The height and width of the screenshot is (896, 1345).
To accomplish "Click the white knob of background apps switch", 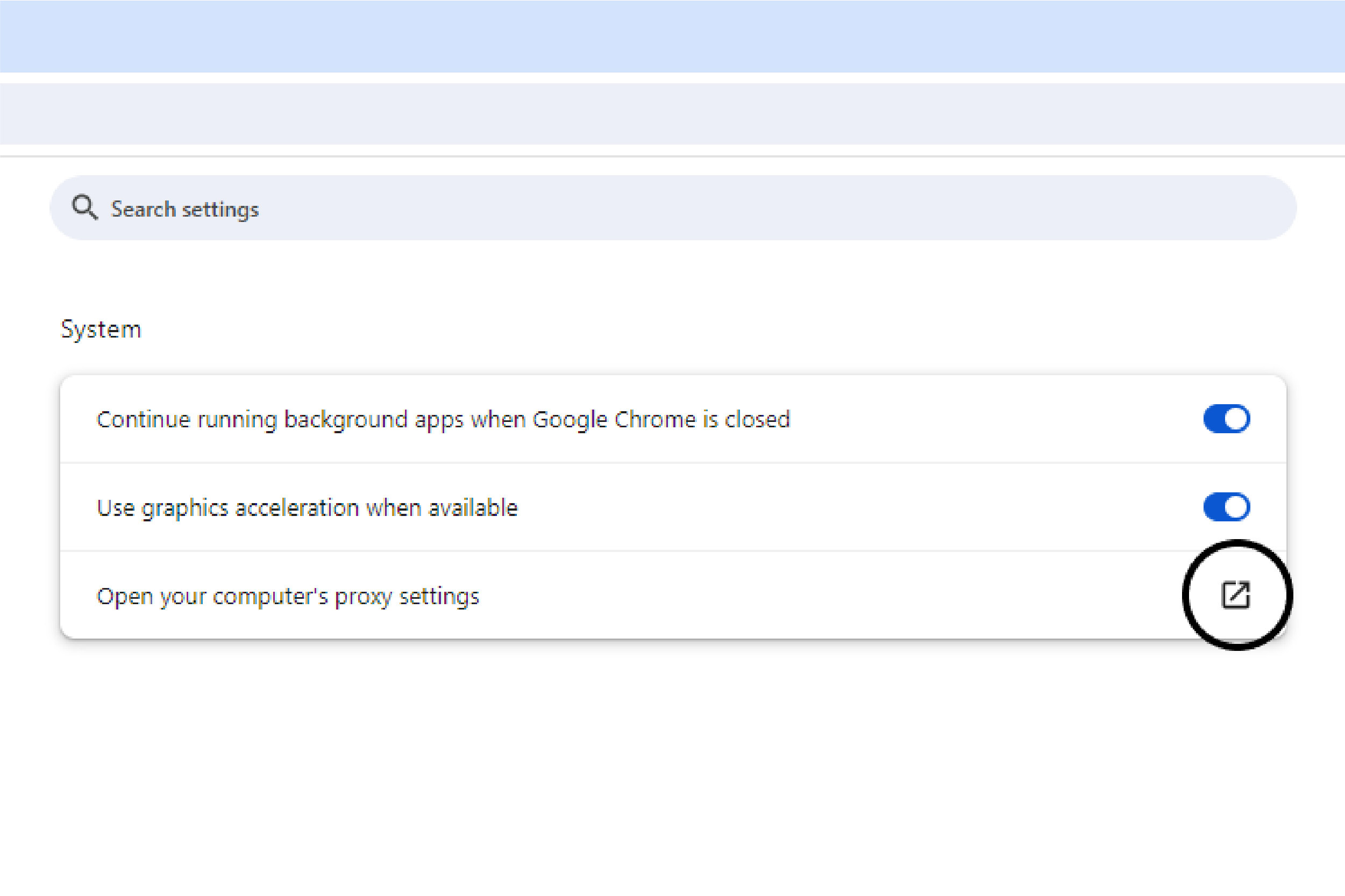I will click(x=1236, y=419).
